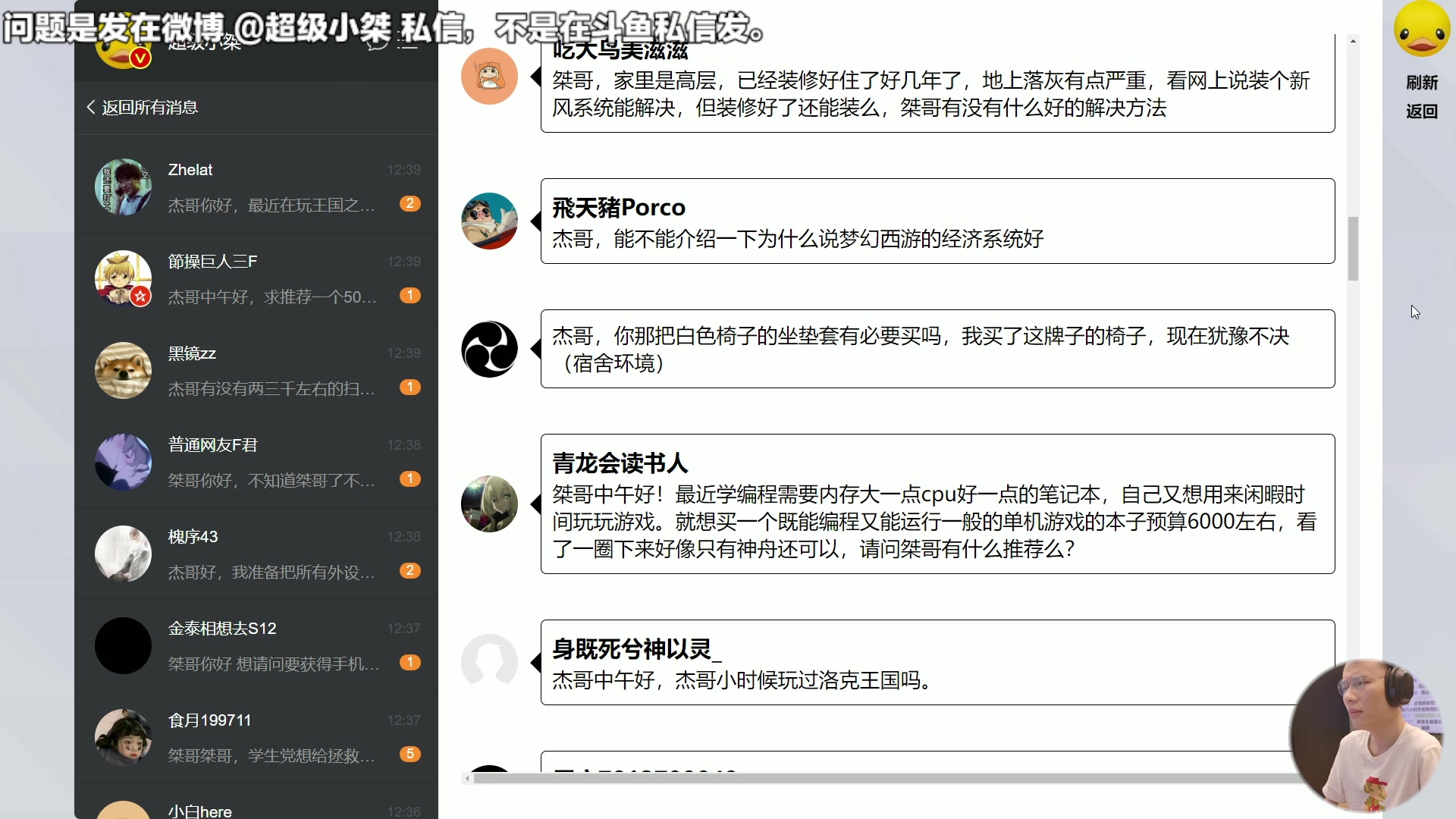Click the 12:39 timestamp on Zhelat's row

click(403, 170)
